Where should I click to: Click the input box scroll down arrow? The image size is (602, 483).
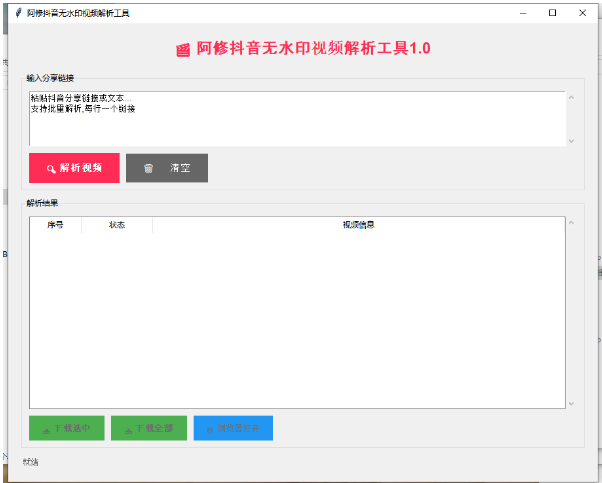pos(571,141)
